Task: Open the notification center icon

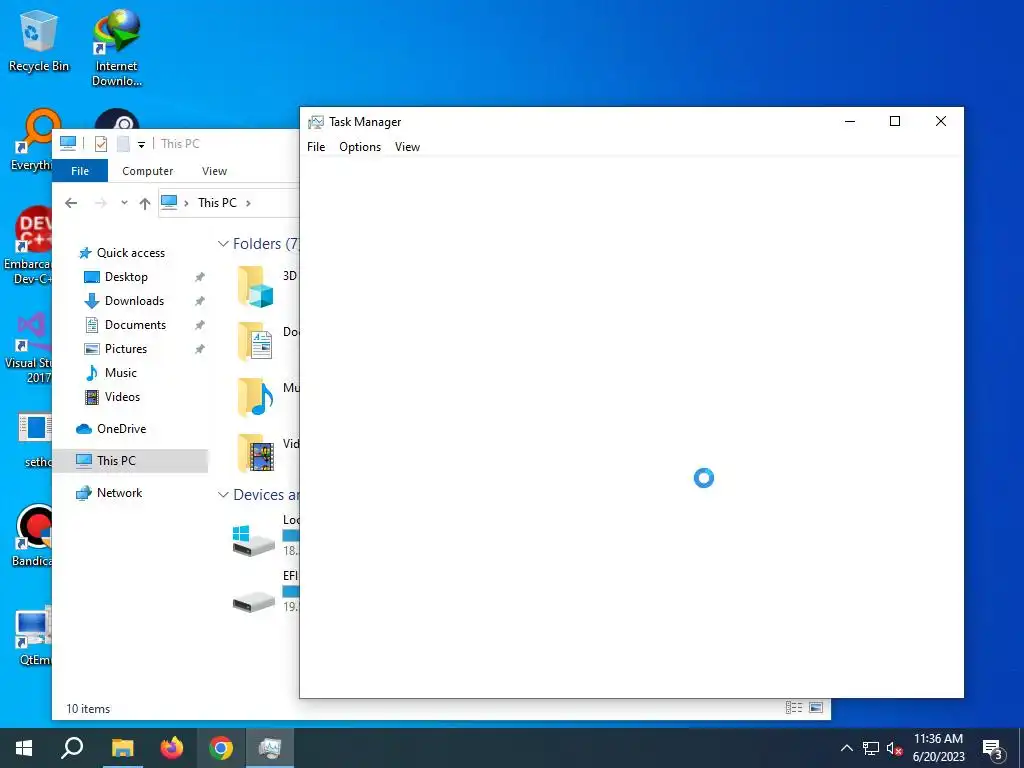Action: (993, 750)
